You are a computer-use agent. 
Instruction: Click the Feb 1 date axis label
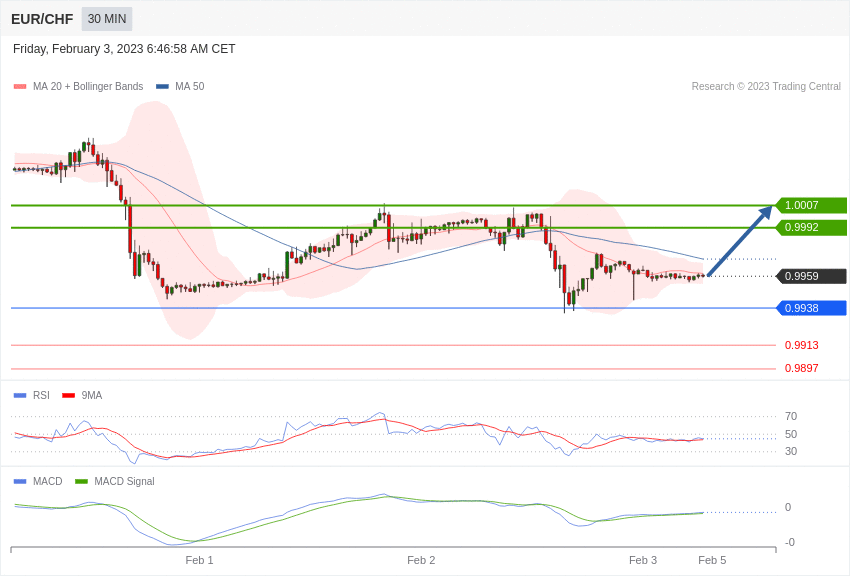point(199,560)
